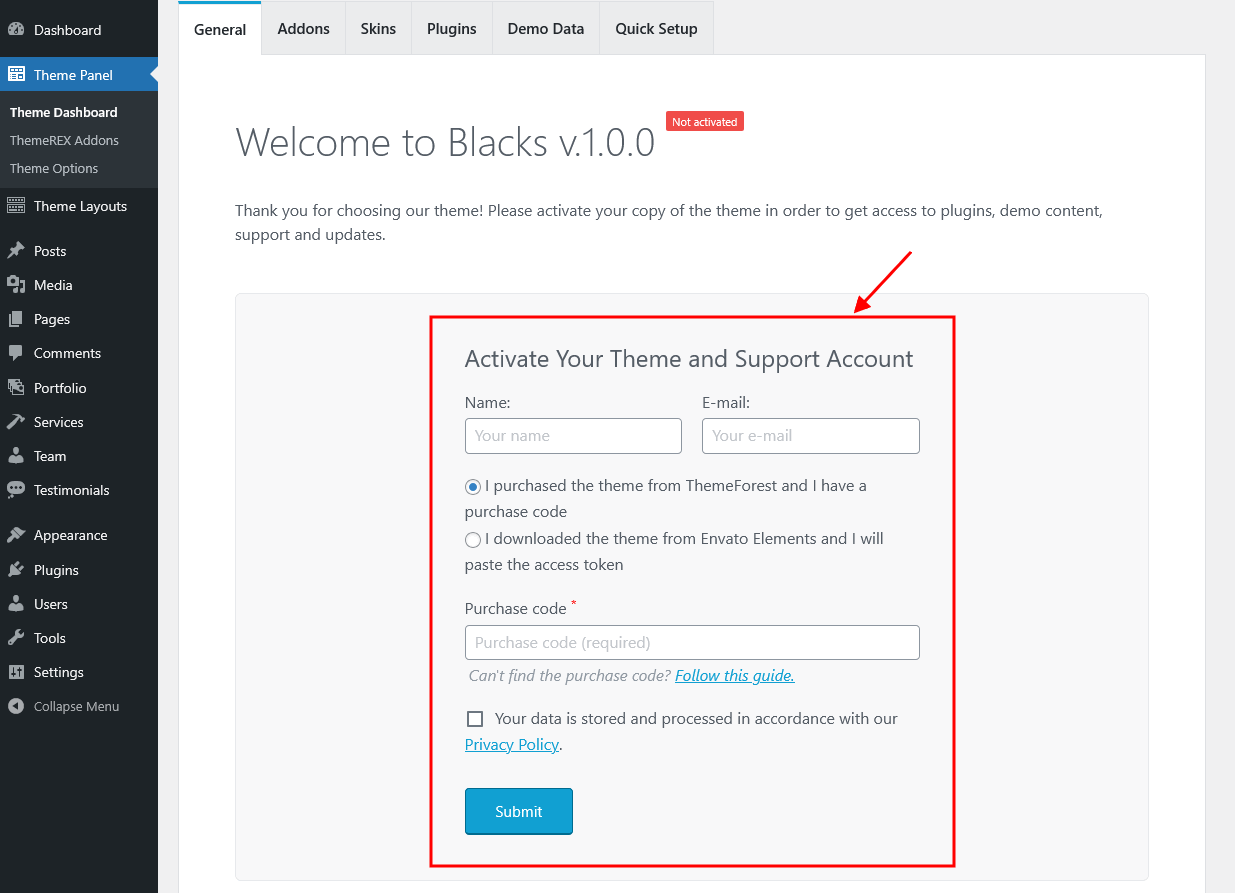Open Theme Options submenu item

(x=54, y=168)
